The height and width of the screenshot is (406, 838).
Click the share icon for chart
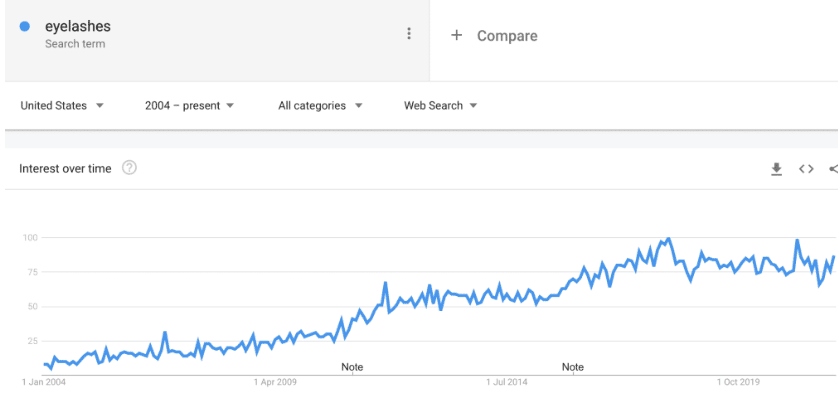(x=833, y=169)
